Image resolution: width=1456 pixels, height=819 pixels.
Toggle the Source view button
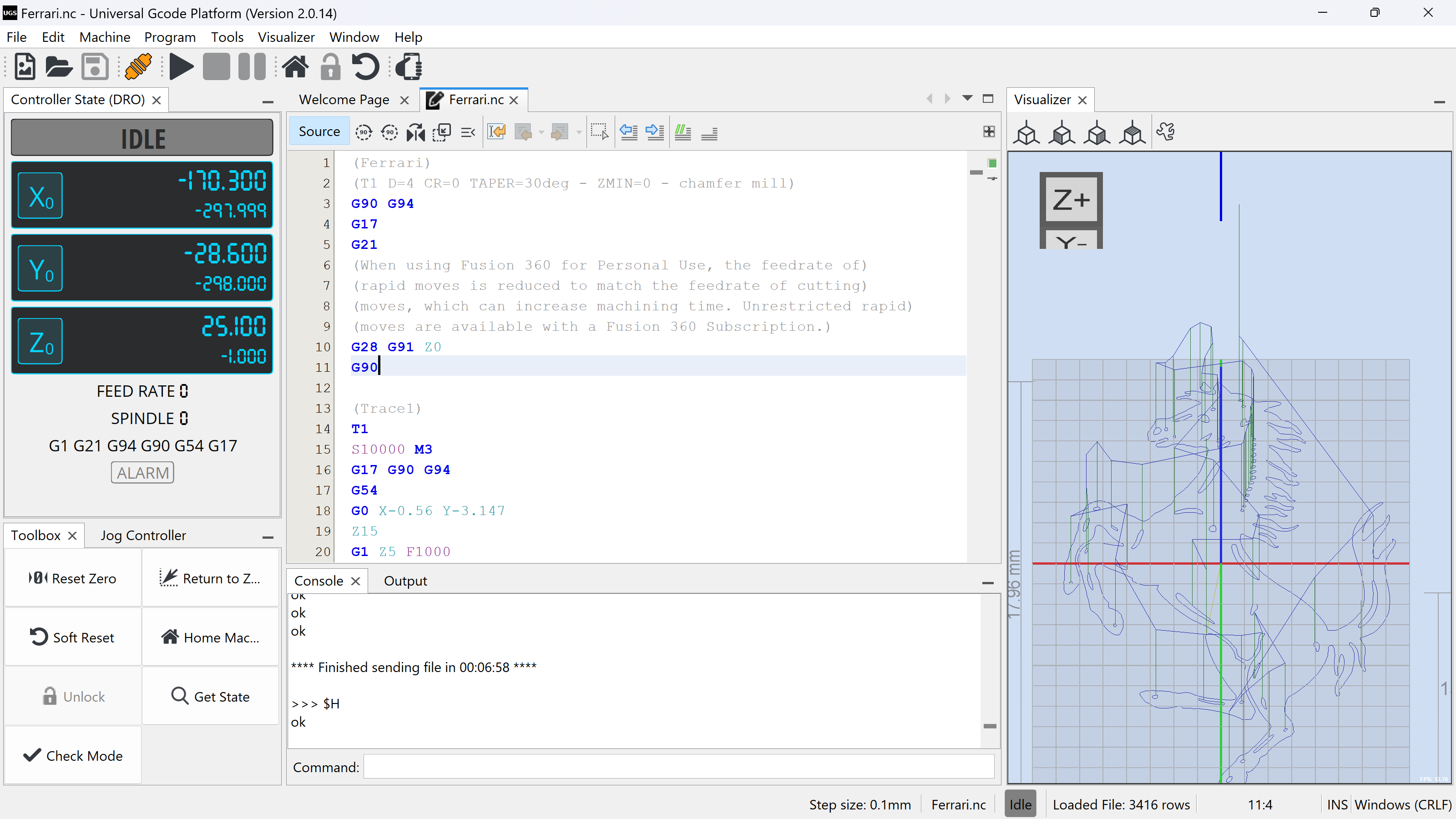pos(319,131)
